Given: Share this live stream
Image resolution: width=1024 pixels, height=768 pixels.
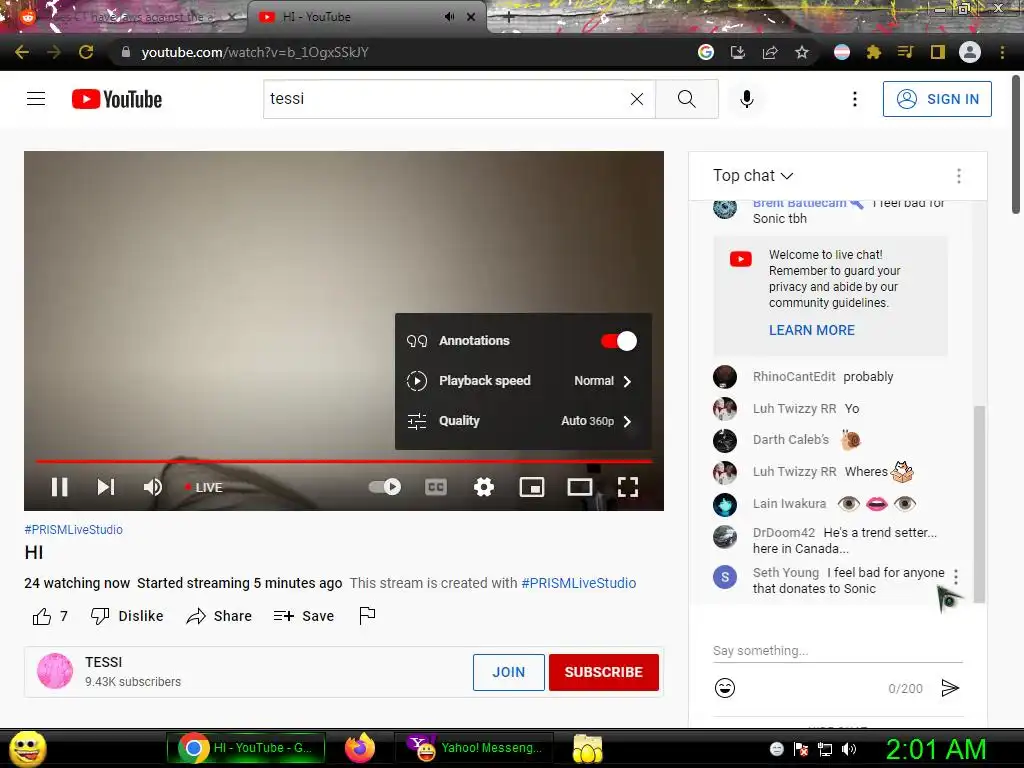Looking at the screenshot, I should click(219, 616).
